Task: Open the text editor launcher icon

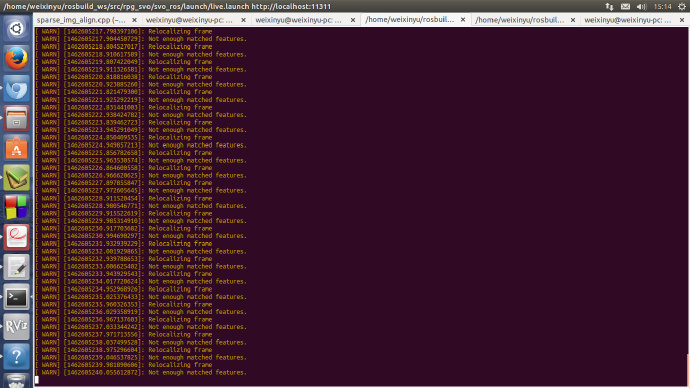Action: [x=16, y=267]
